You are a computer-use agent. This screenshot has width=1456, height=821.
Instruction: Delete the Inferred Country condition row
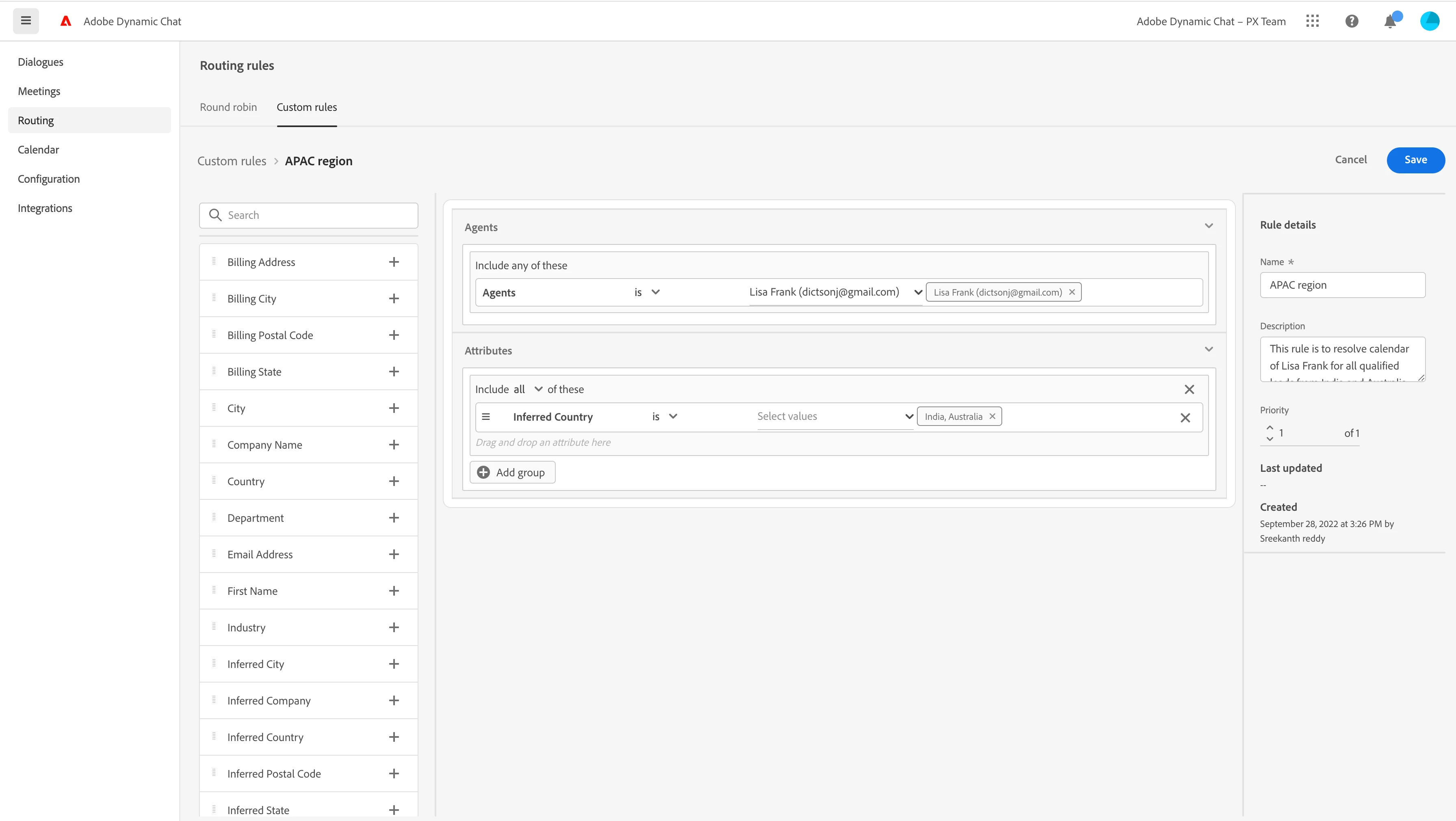click(1185, 417)
